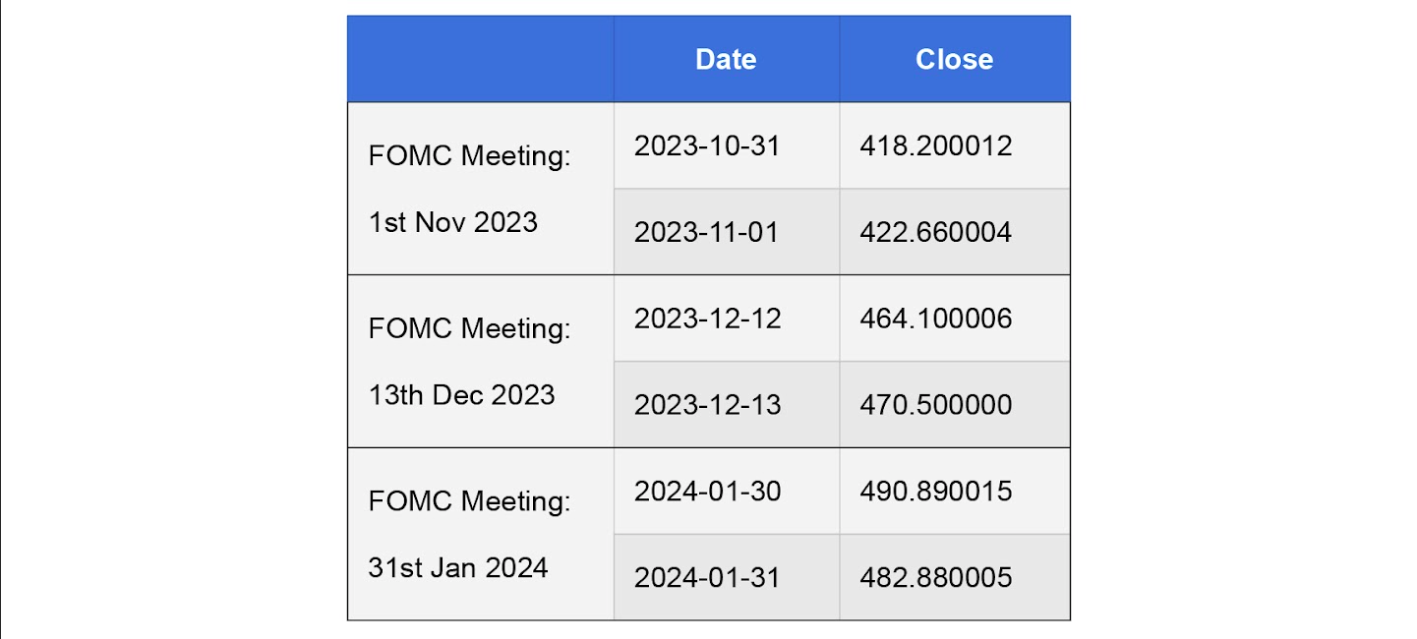Select the FOMC Meeting 13th Dec 2023 cell

click(x=481, y=361)
